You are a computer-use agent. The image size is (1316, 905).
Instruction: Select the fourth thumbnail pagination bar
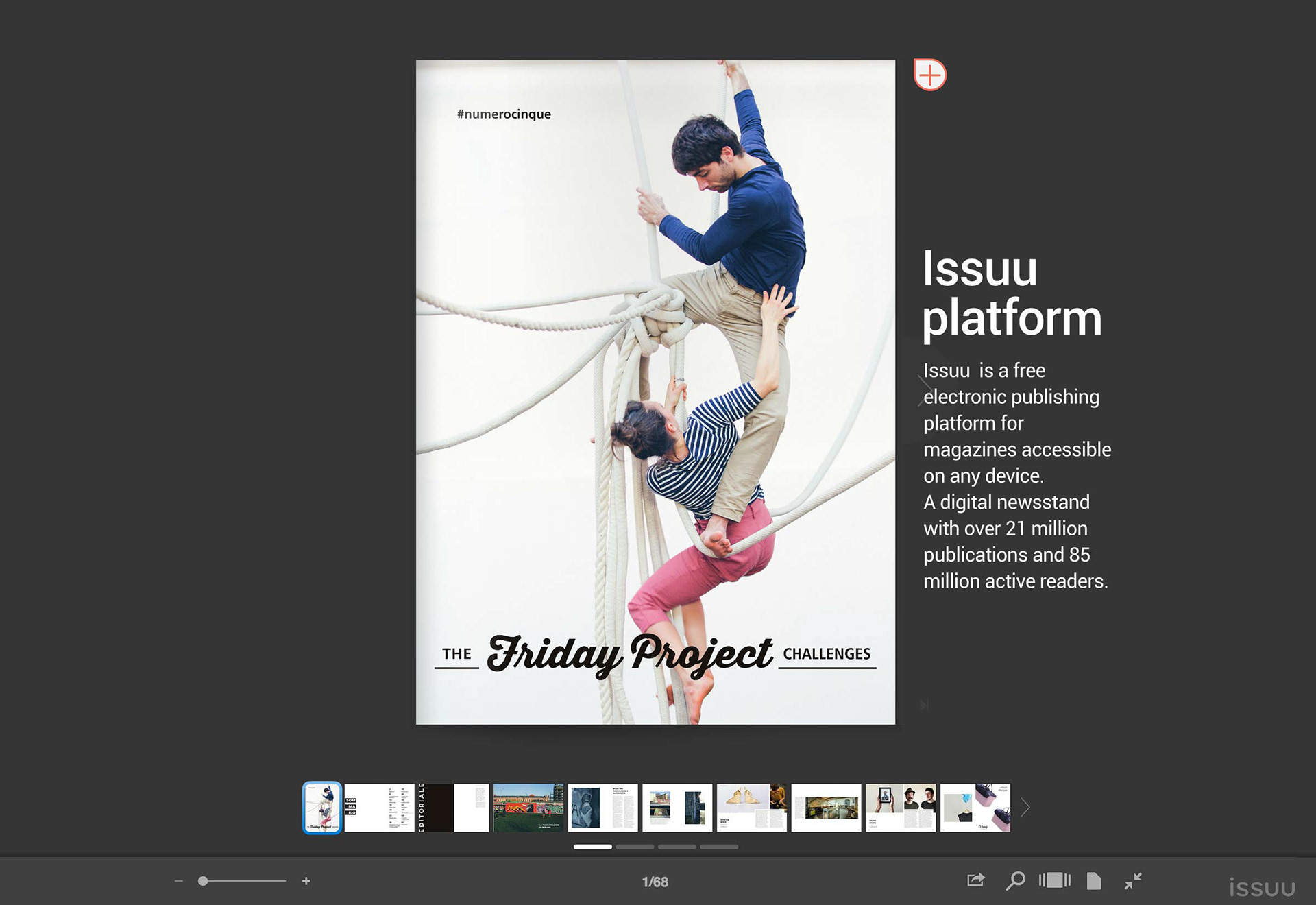(719, 847)
